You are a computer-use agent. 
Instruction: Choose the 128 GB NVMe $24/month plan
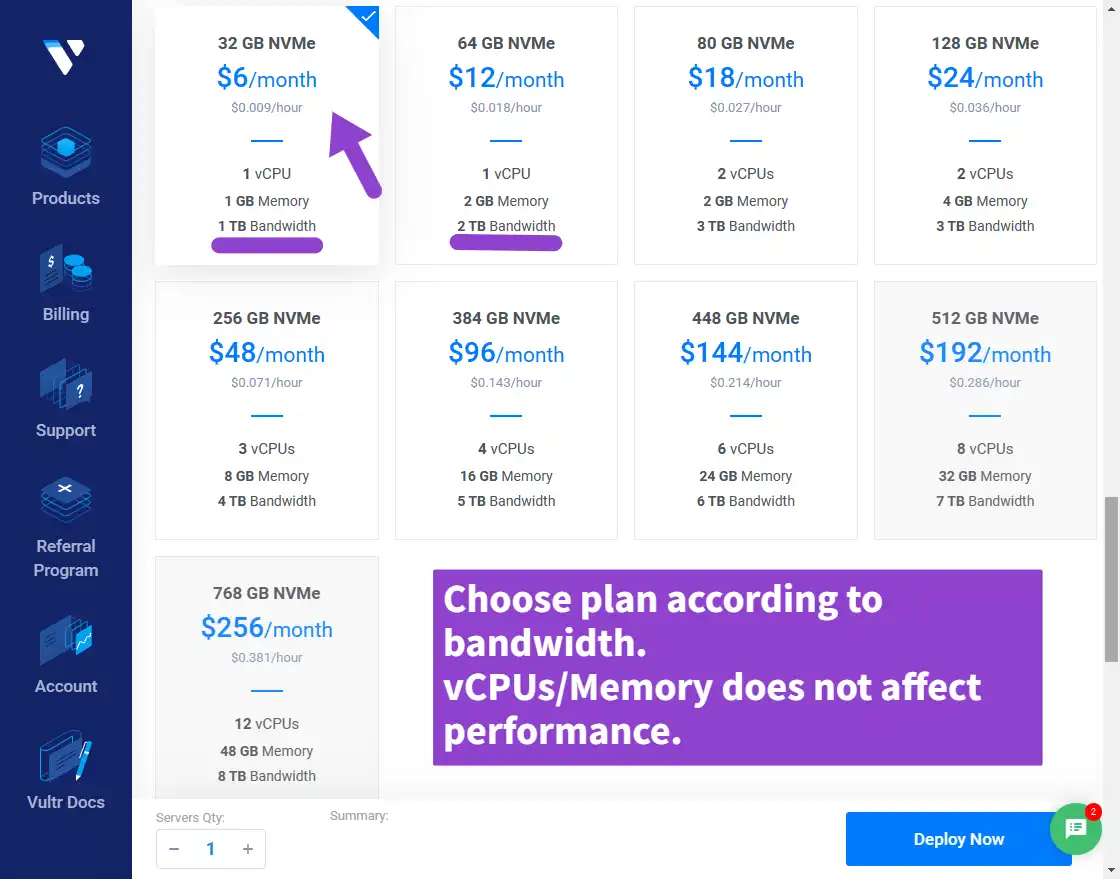coord(985,136)
